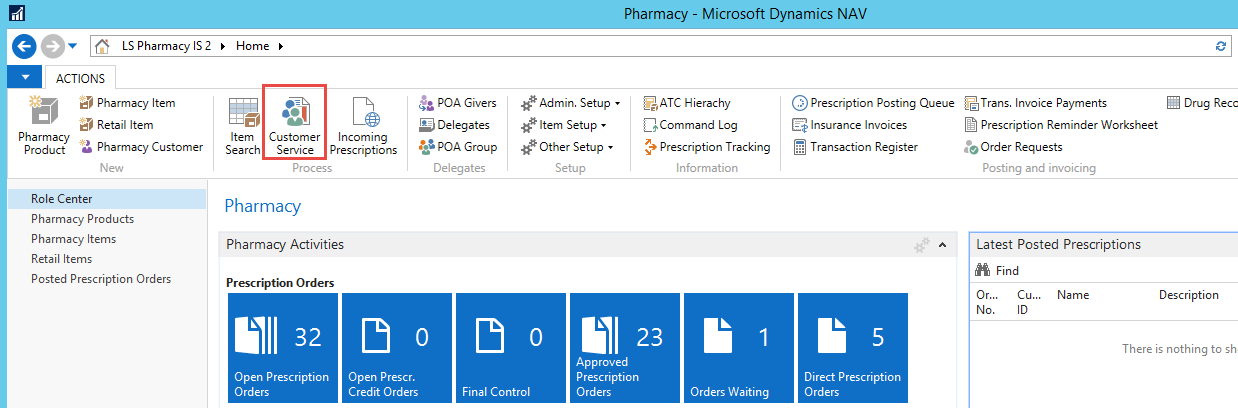Click the Refresh icon in address bar
This screenshot has width=1238, height=408.
pos(1220,46)
